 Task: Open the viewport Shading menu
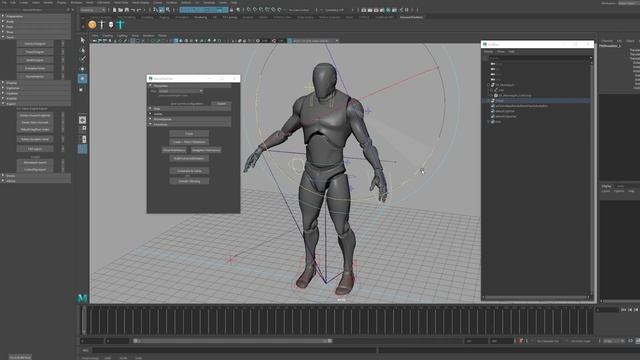[107, 36]
